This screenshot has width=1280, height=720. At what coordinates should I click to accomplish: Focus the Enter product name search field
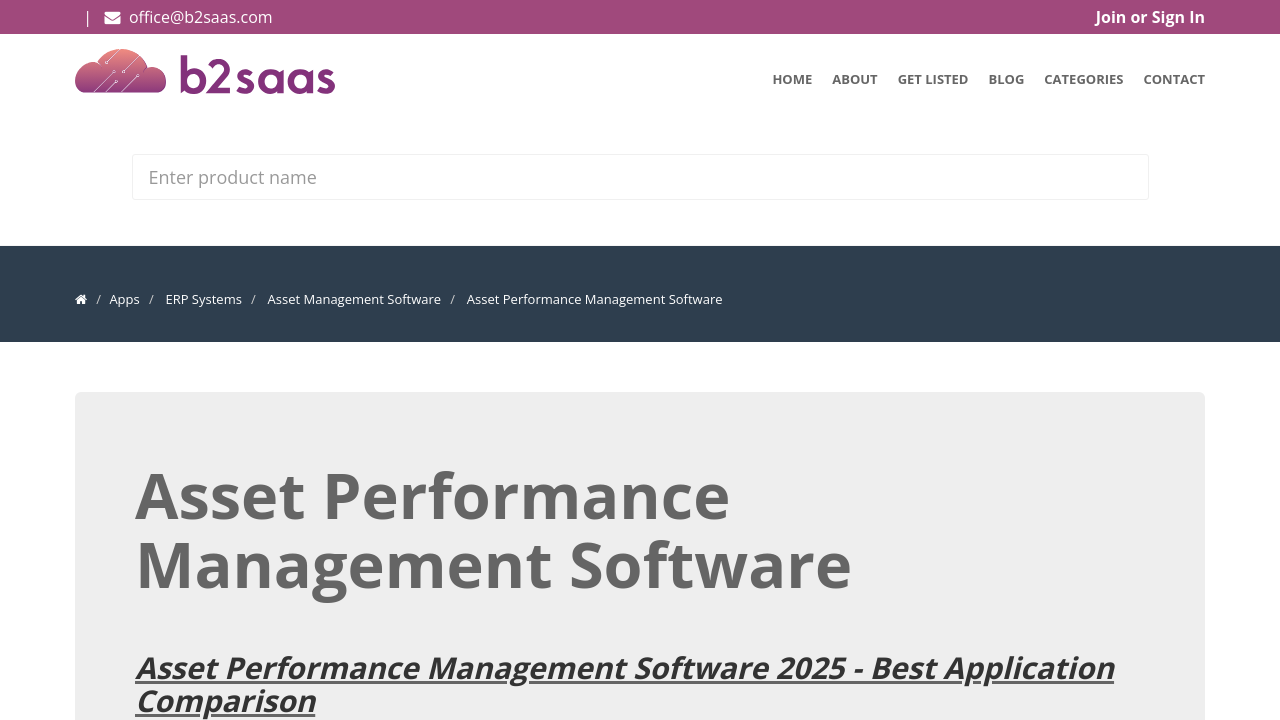pyautogui.click(x=640, y=177)
